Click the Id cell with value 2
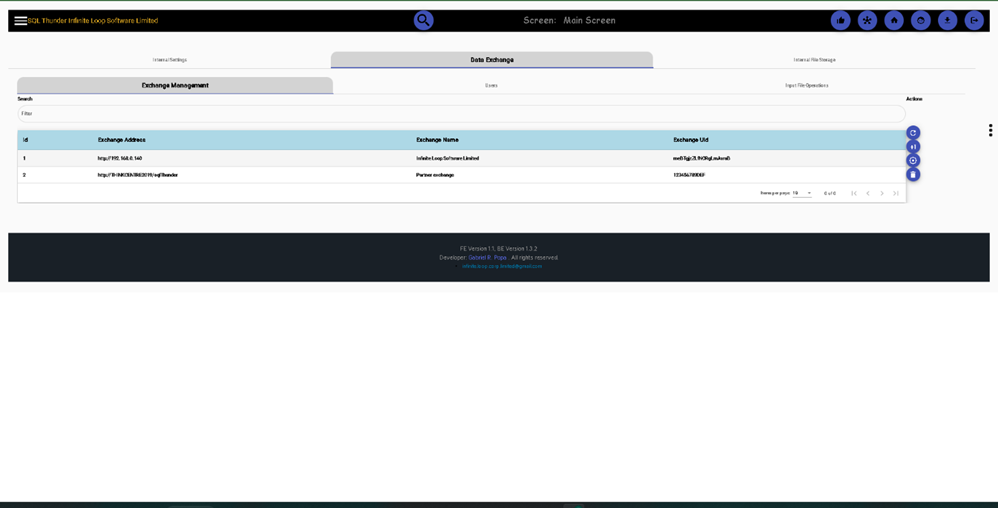This screenshot has width=998, height=508. 24,175
